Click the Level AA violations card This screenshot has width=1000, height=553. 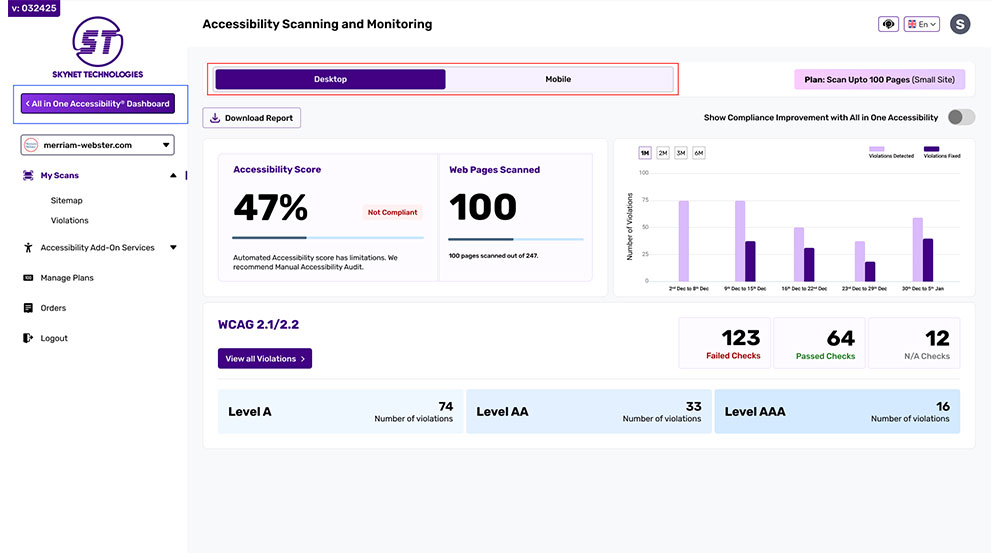[589, 411]
